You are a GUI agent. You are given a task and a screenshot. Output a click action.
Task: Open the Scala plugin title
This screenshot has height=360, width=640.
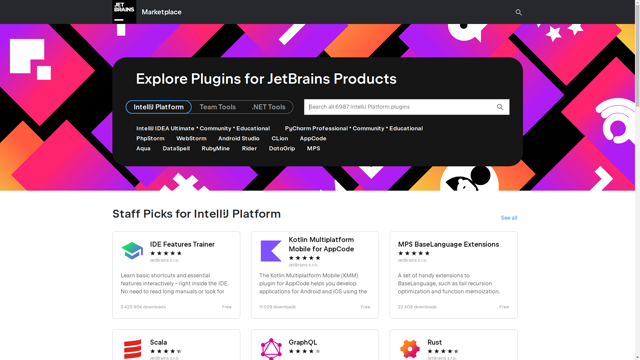coord(158,342)
